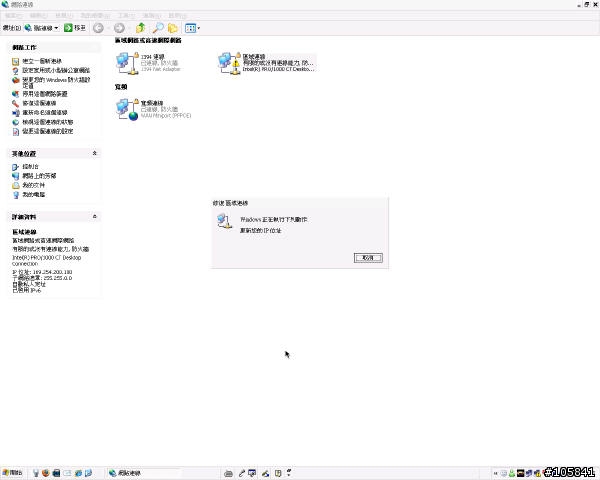Open the Advanced (進階) menu
Screen dimensions: 600x480
(x=152, y=16)
